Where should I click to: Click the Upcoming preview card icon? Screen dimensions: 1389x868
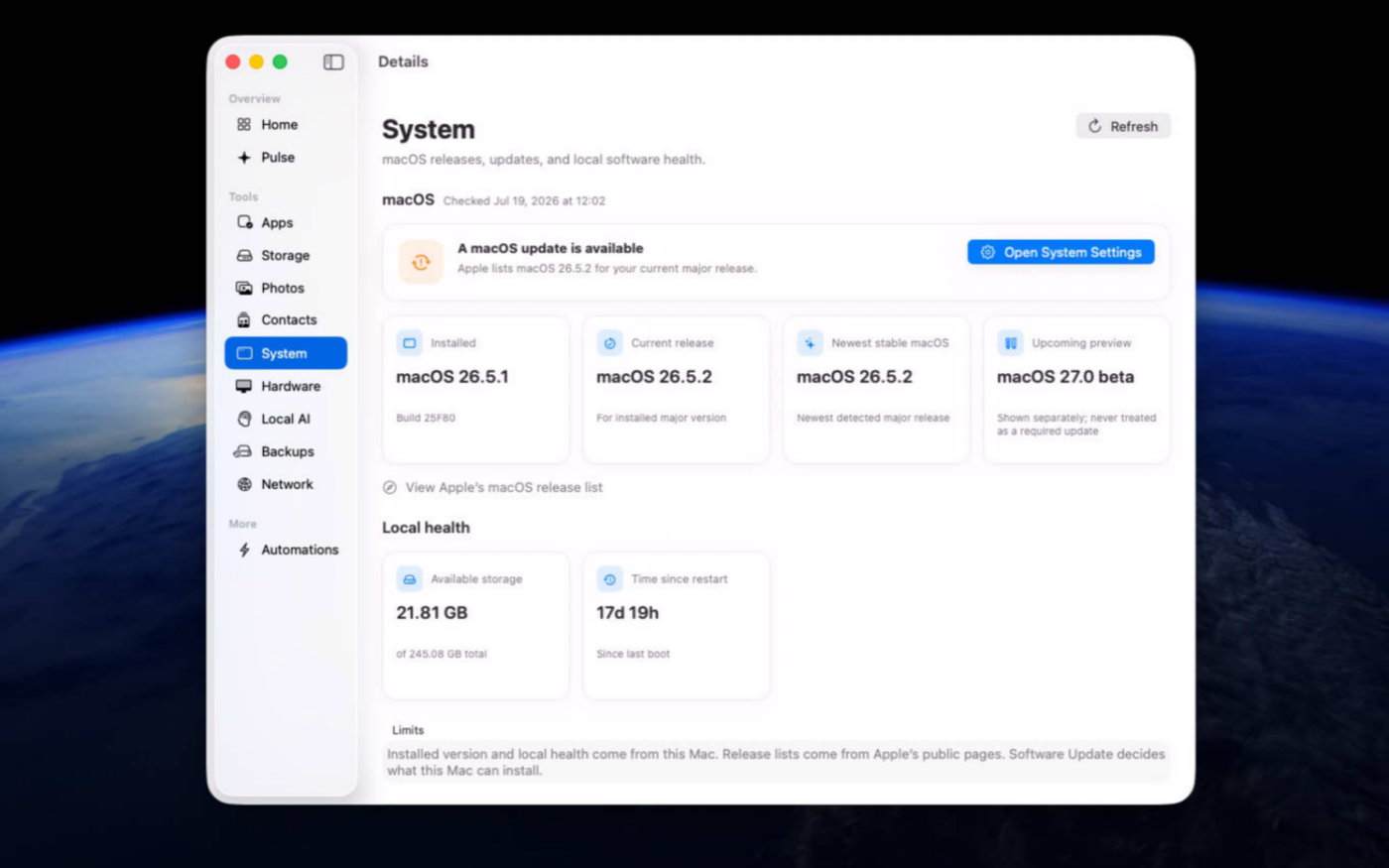(x=1010, y=343)
